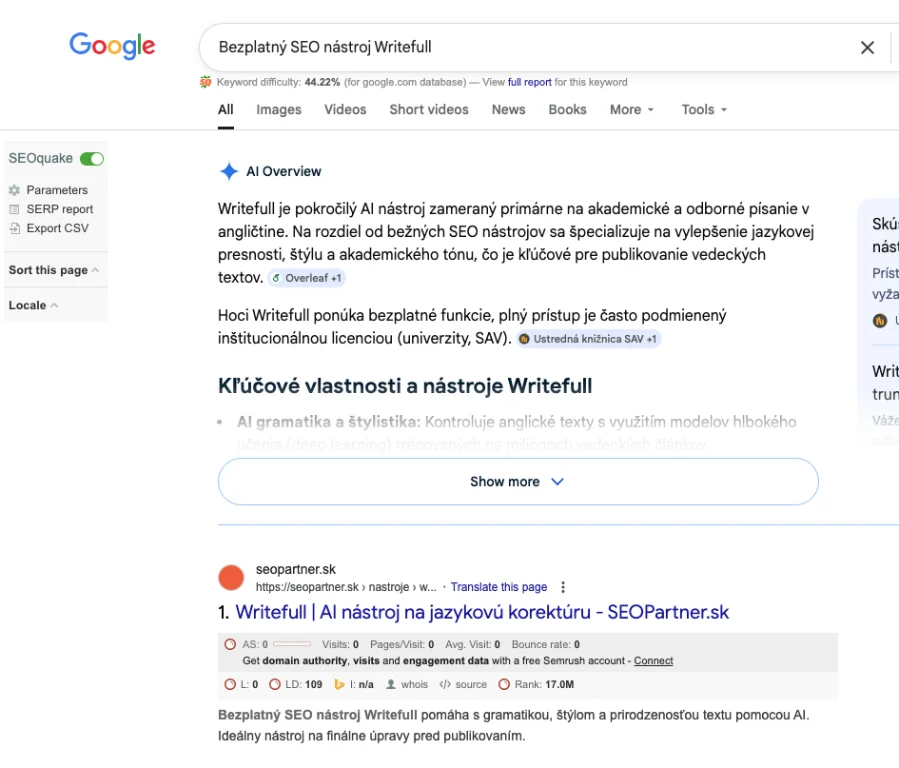The height and width of the screenshot is (768, 899).
Task: View page source via SEOquake source icon
Action: (445, 685)
